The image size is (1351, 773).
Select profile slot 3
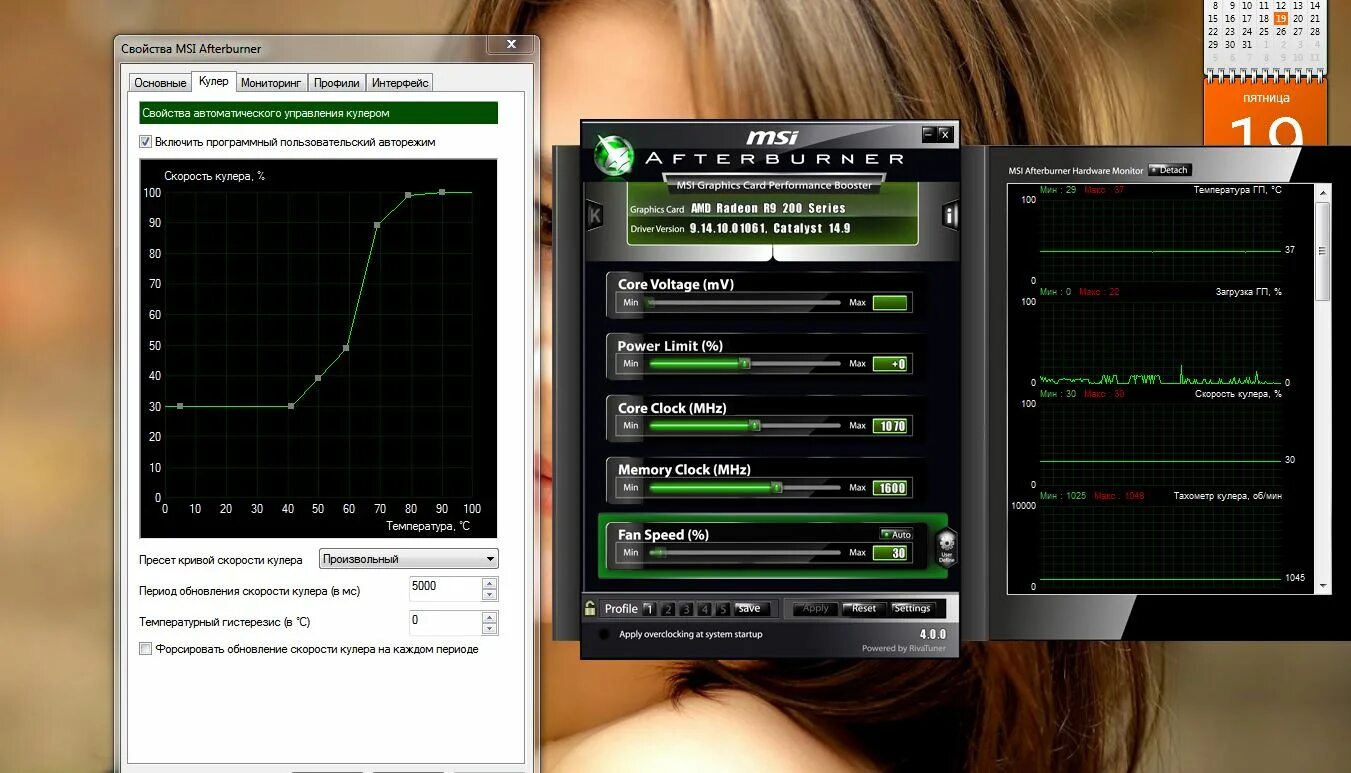[x=687, y=609]
